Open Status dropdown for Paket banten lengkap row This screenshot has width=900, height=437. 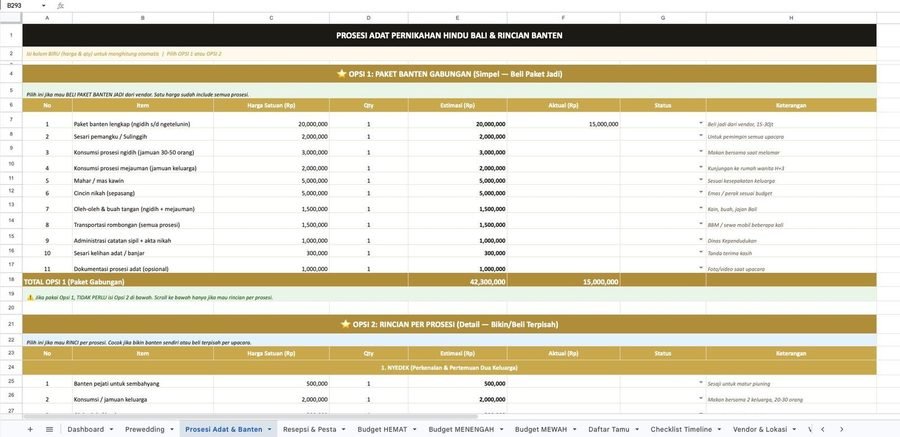pyautogui.click(x=701, y=123)
